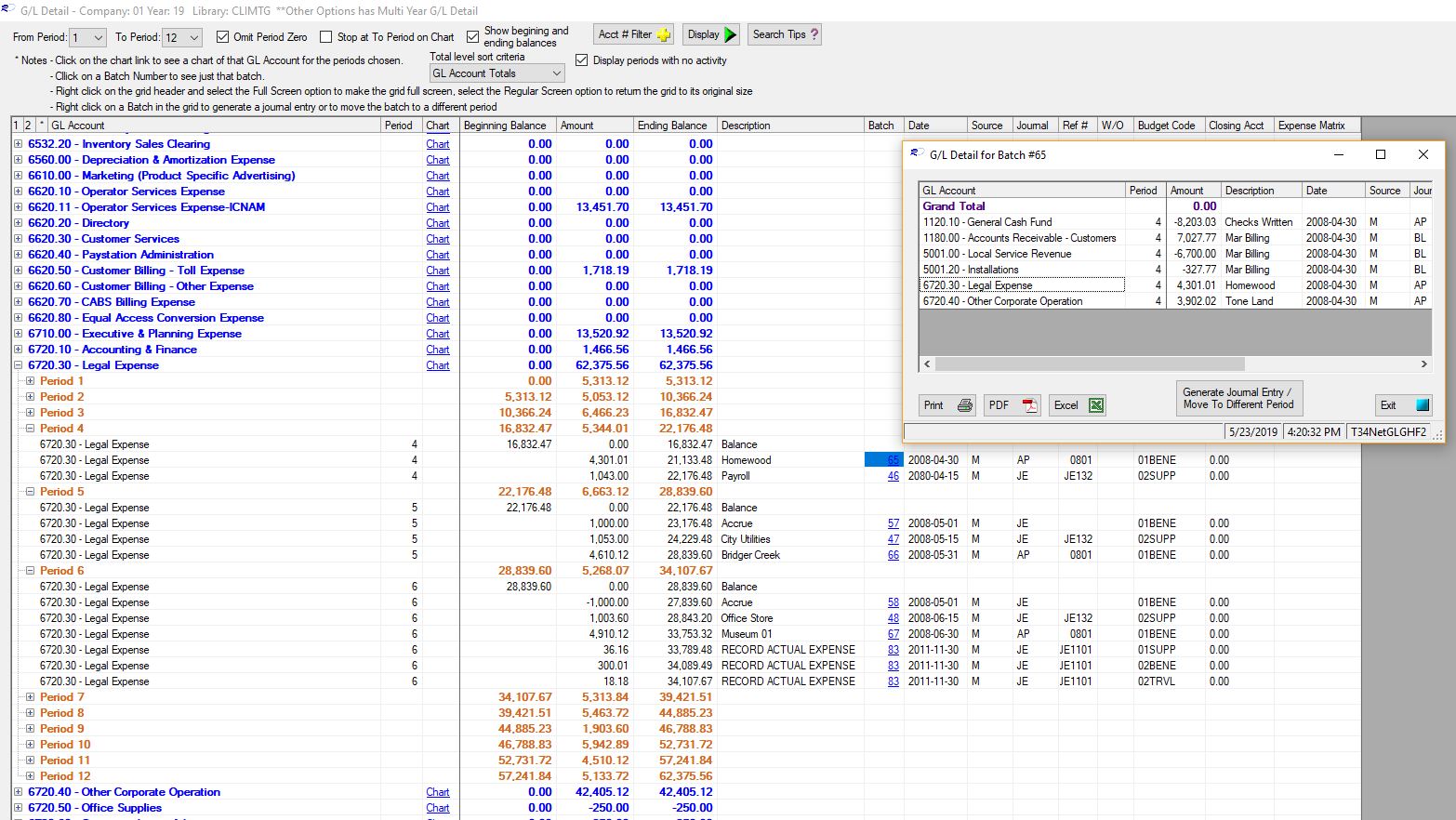Collapse Period 5 under Legal Expense
The height and width of the screenshot is (820, 1456).
coord(30,492)
